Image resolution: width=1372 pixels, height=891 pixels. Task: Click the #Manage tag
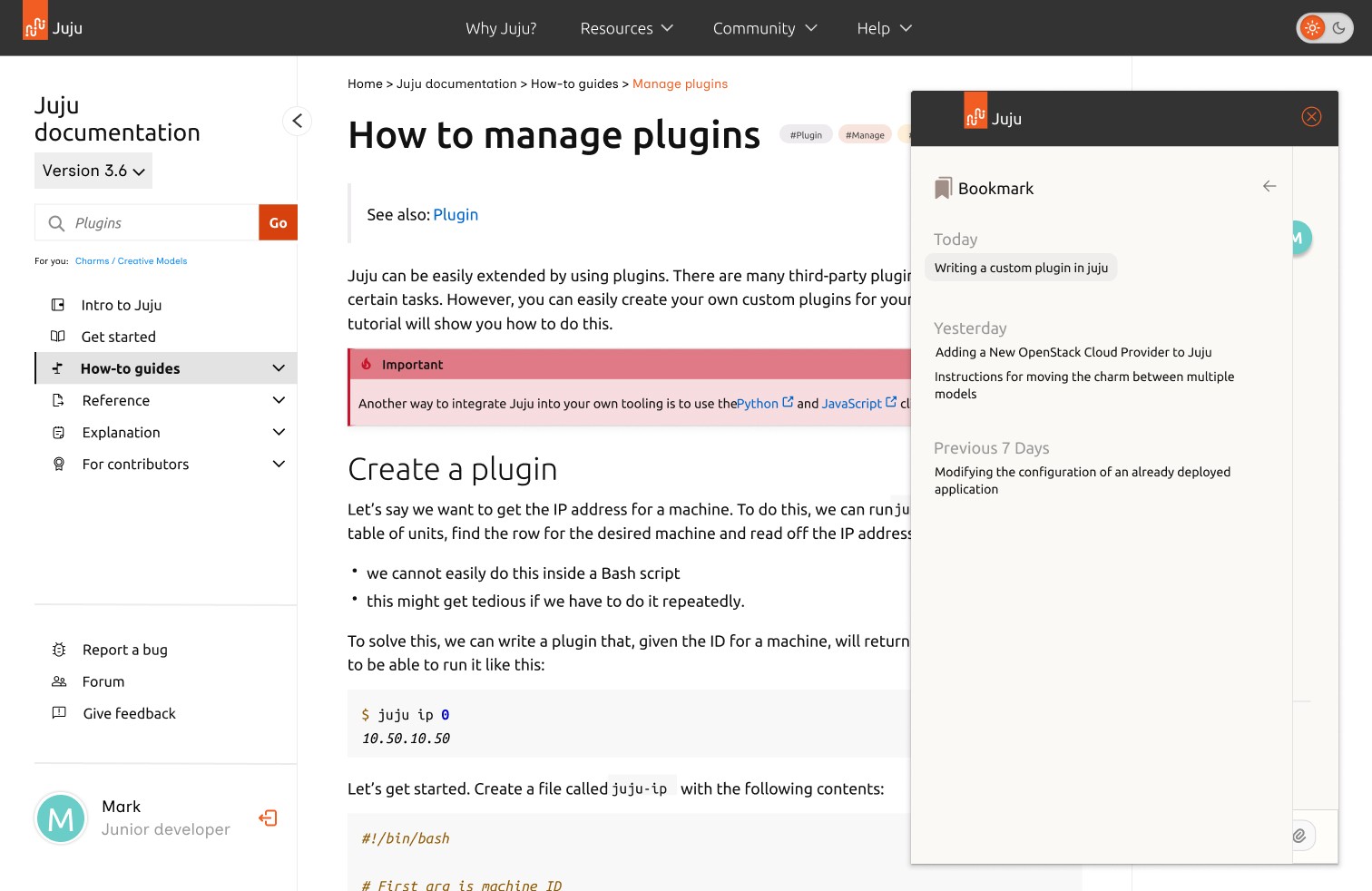[865, 135]
